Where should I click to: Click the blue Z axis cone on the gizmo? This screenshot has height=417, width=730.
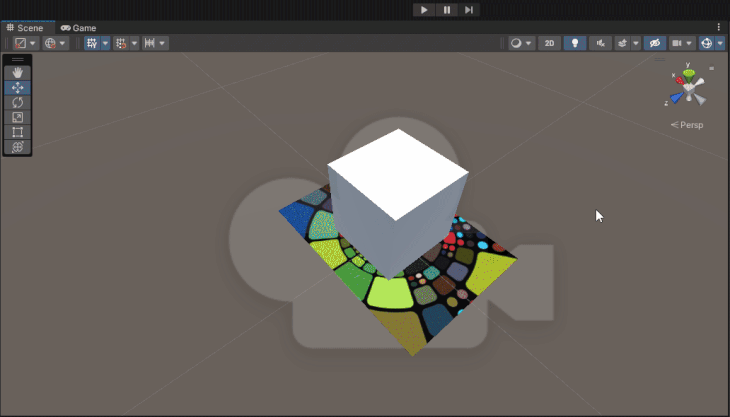pos(677,97)
